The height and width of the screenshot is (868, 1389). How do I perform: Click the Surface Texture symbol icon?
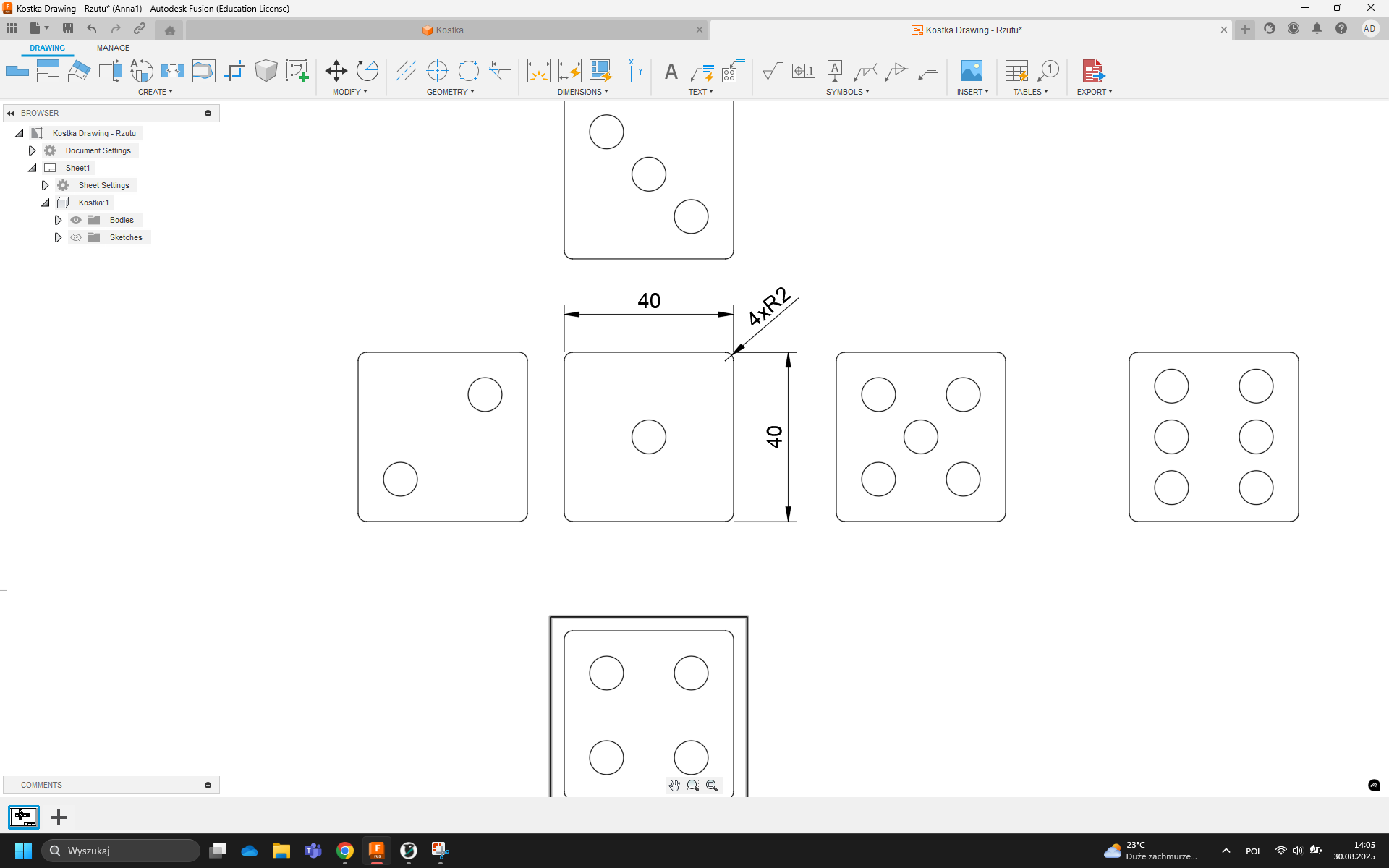(771, 71)
